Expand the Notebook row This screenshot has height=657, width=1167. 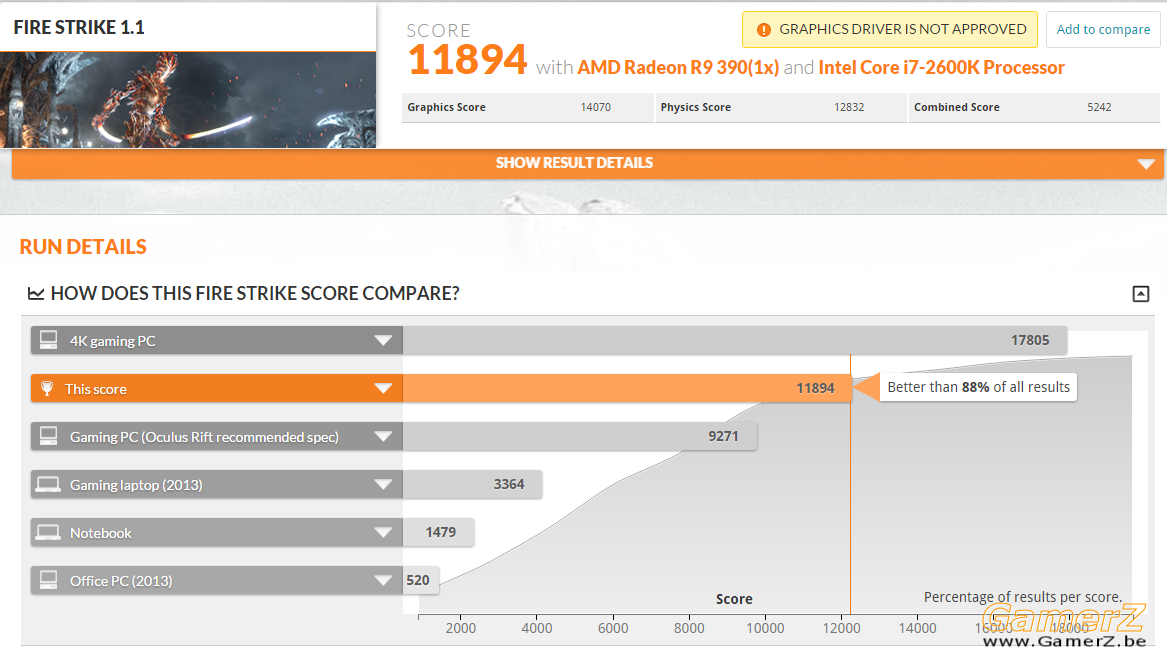pos(383,533)
